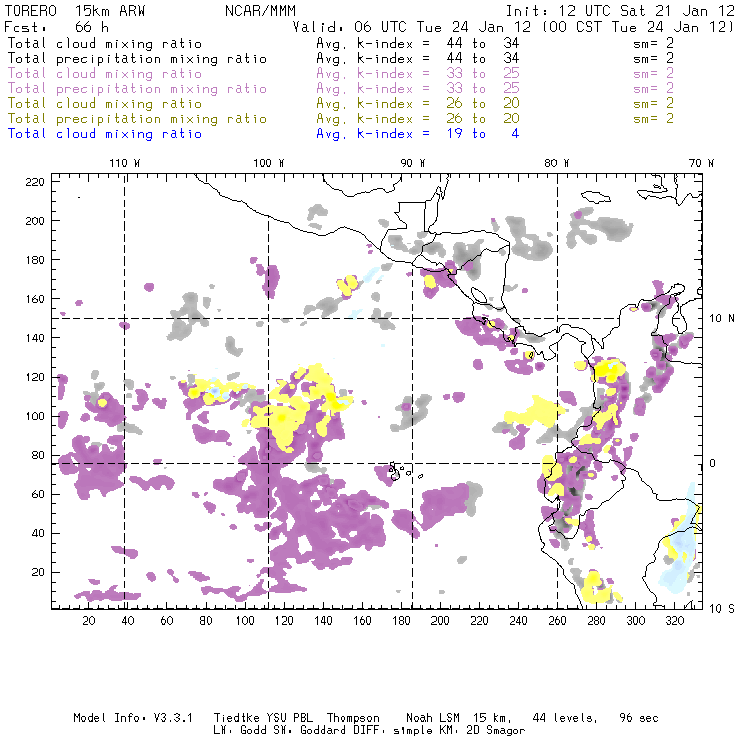The width and height of the screenshot is (740, 740).
Task: Click olive 'Avg. k-index = 26 to 20' on precipitation row
Action: [x=418, y=119]
